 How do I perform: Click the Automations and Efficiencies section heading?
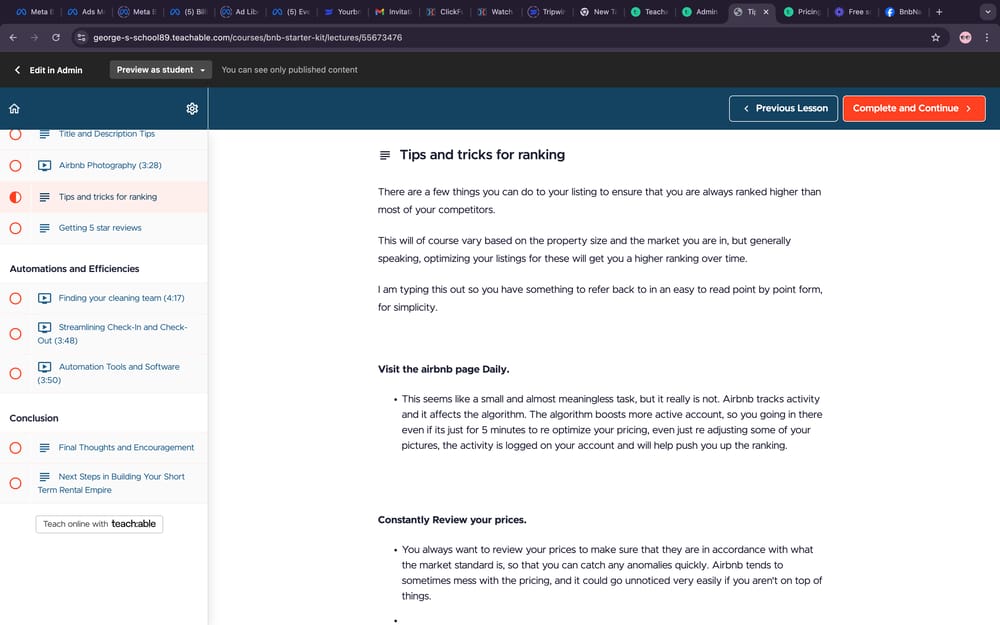click(x=75, y=268)
